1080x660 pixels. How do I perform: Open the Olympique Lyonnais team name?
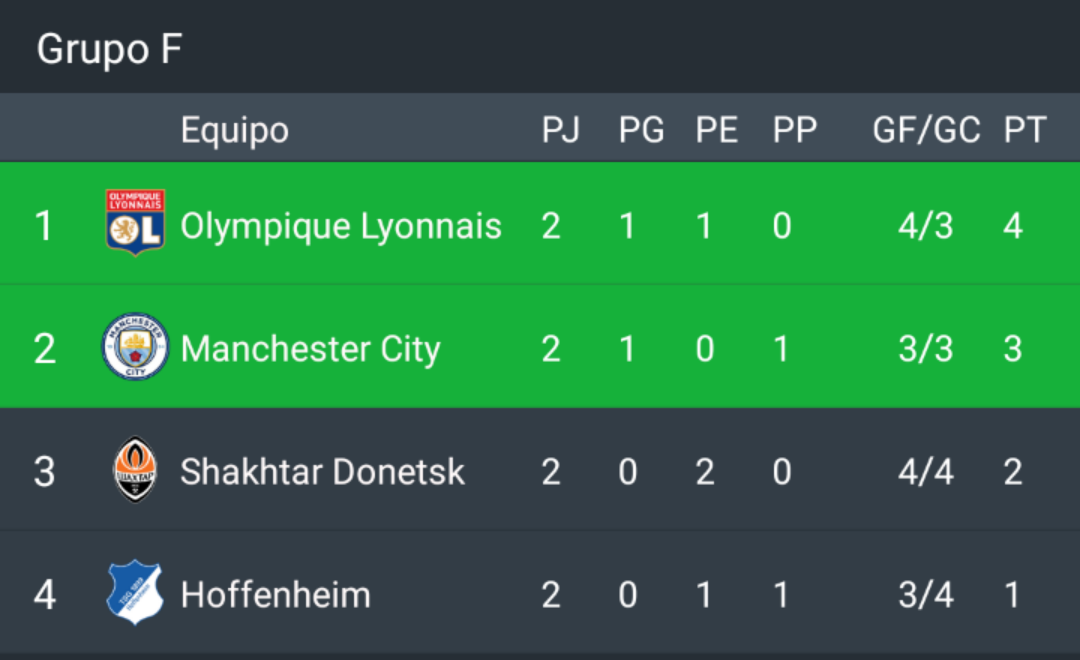coord(341,227)
